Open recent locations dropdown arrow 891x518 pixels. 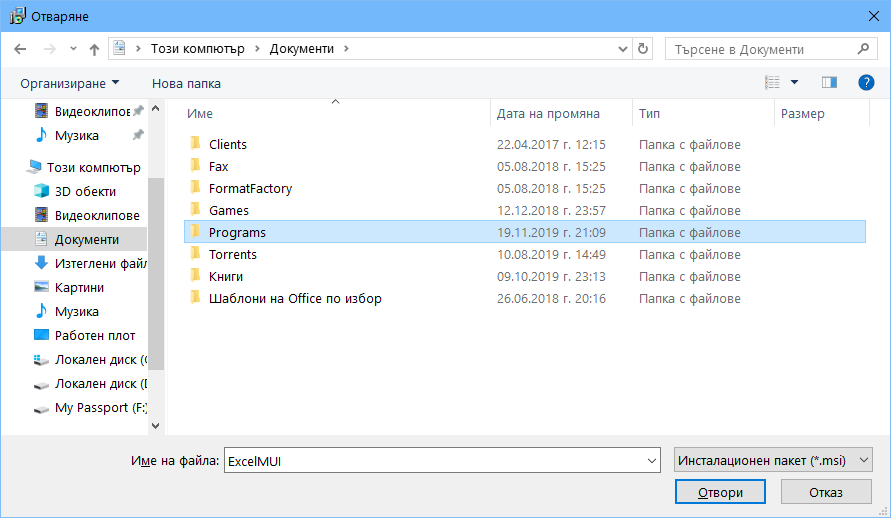click(73, 49)
